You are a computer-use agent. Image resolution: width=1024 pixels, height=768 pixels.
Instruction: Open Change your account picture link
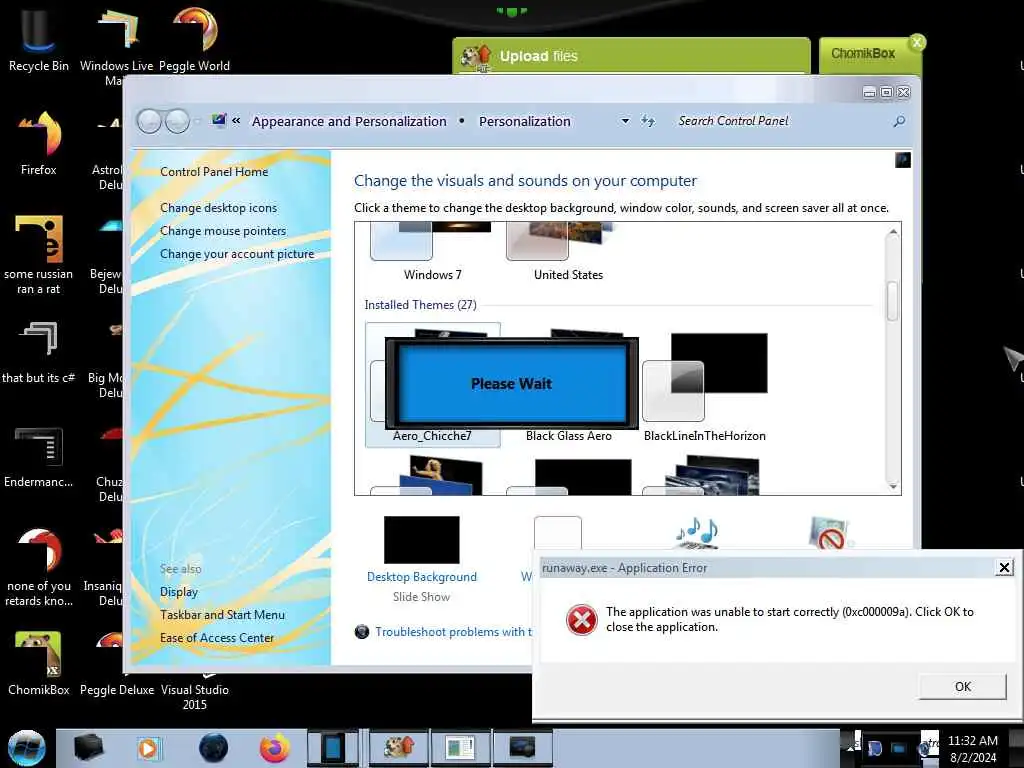(x=237, y=254)
